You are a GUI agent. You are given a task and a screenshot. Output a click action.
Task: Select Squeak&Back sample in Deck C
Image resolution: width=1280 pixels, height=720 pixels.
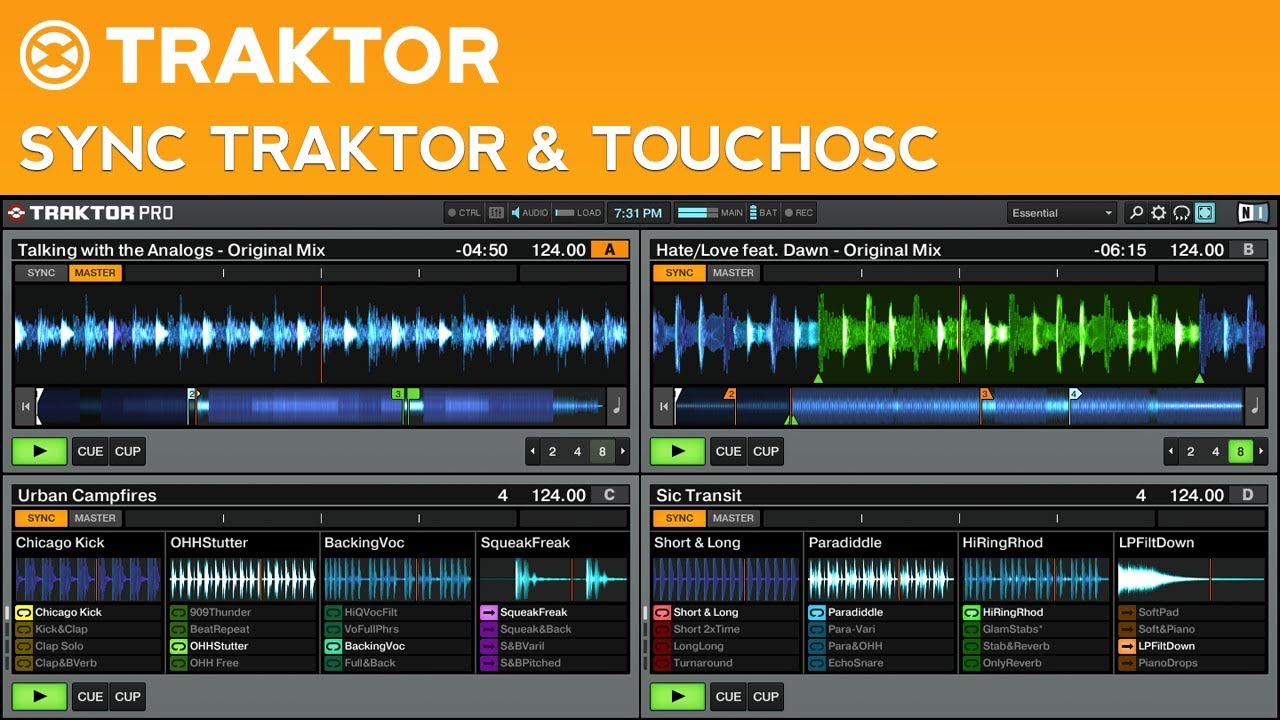(x=553, y=629)
